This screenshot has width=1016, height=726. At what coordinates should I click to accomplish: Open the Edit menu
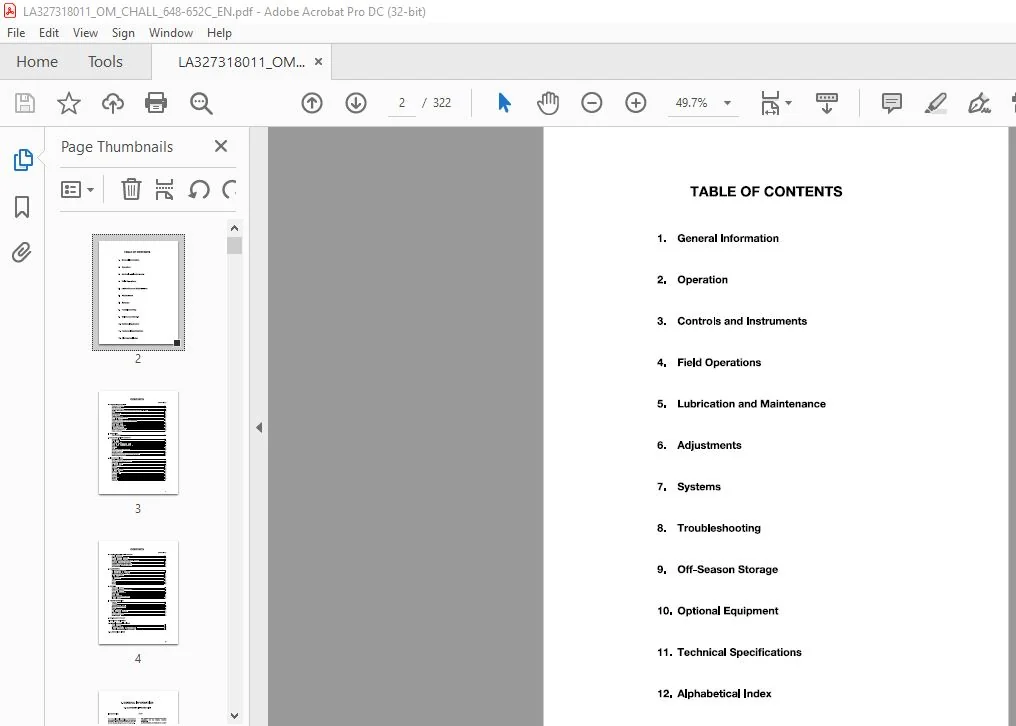click(49, 33)
